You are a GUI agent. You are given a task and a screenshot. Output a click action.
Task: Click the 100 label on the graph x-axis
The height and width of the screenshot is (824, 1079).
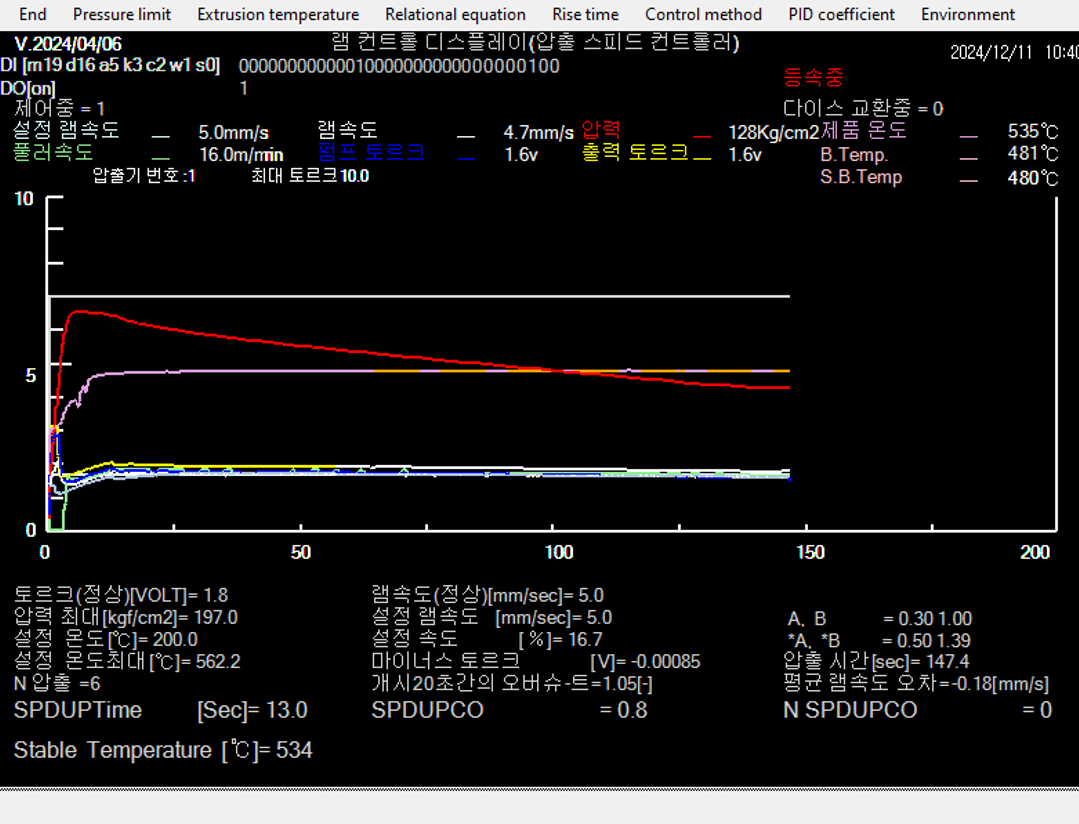558,552
